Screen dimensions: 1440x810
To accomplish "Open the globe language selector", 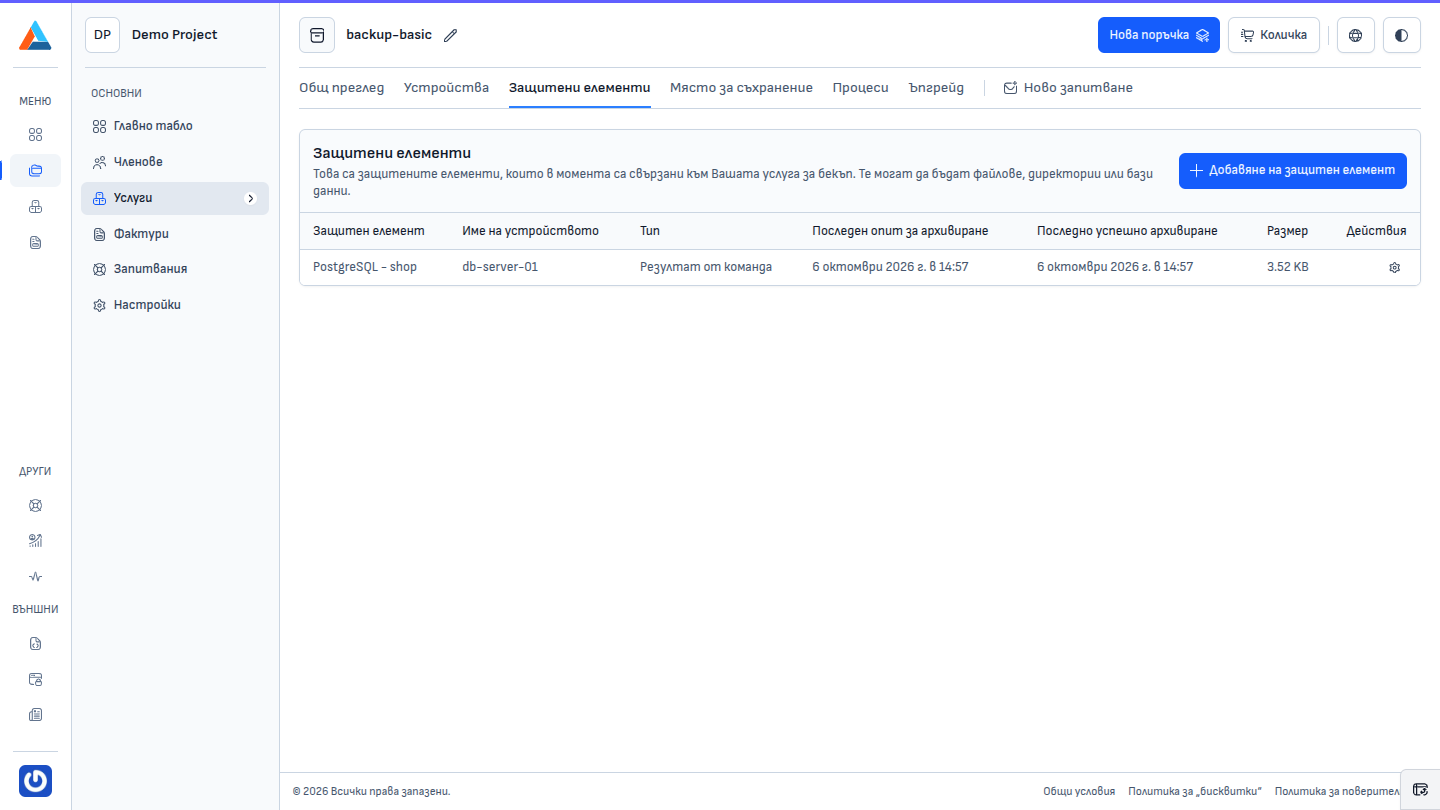I will [x=1356, y=35].
